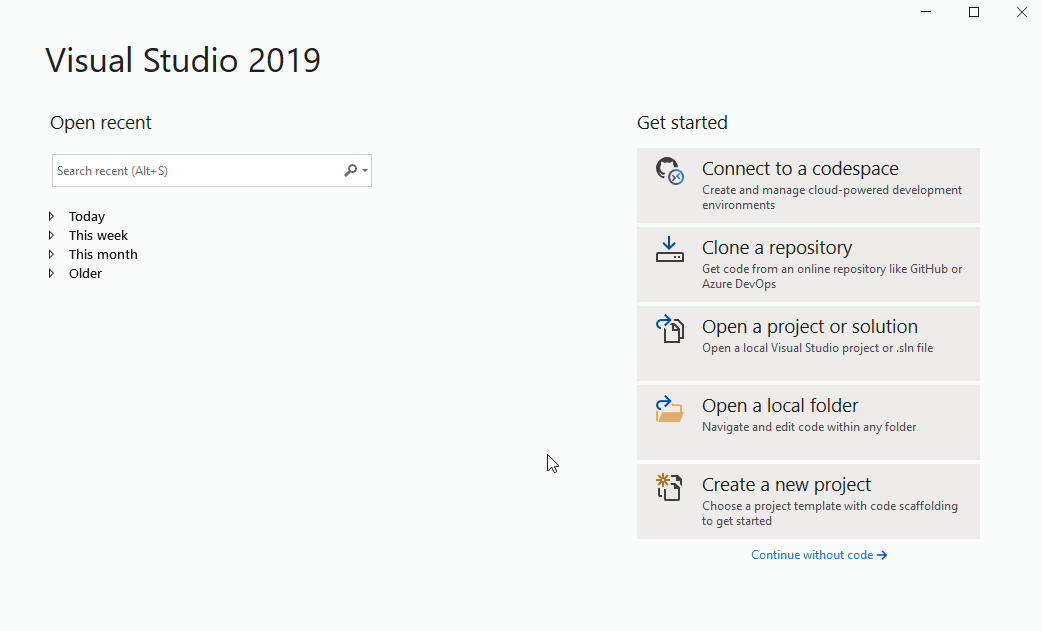Click the Connect to a codespace icon
This screenshot has width=1042, height=631.
669,170
